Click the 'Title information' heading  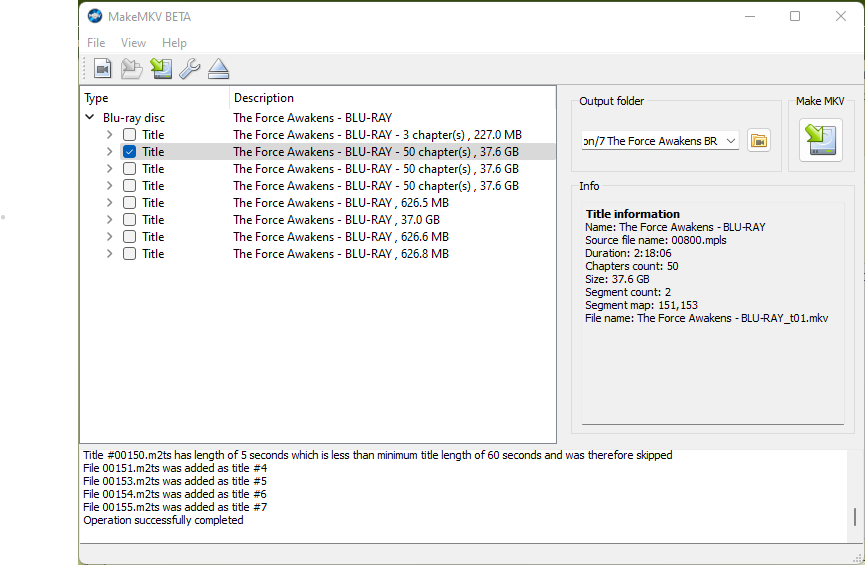click(633, 214)
